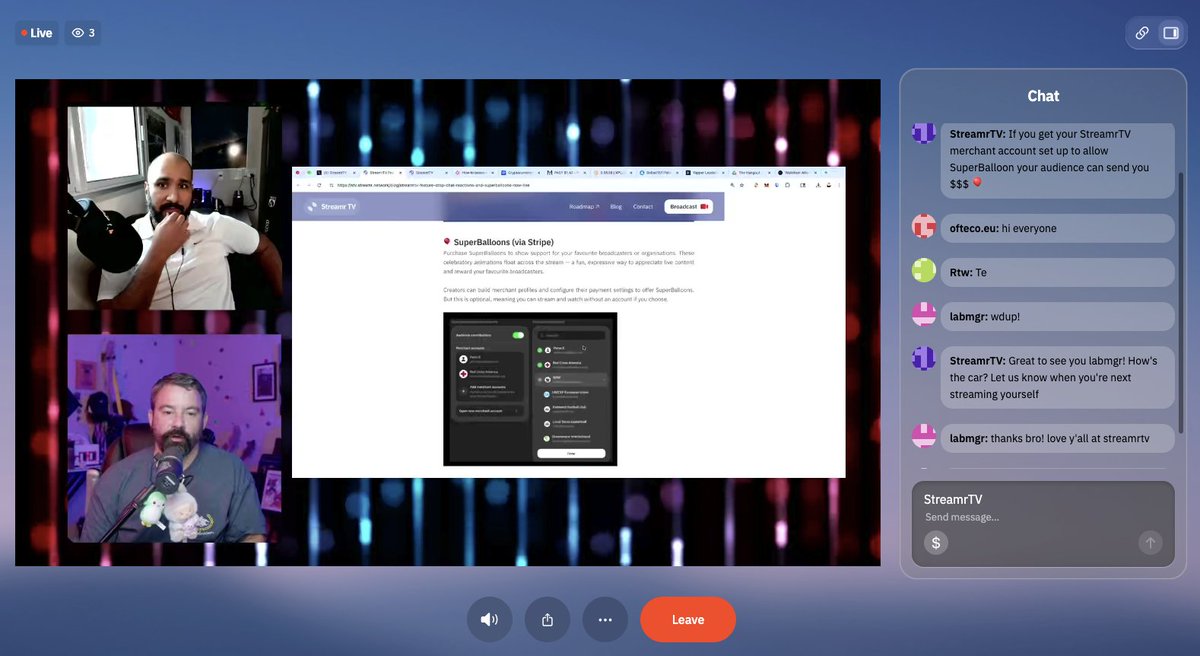This screenshot has height=656, width=1200.
Task: Open the three-dot more options menu
Action: [605, 619]
